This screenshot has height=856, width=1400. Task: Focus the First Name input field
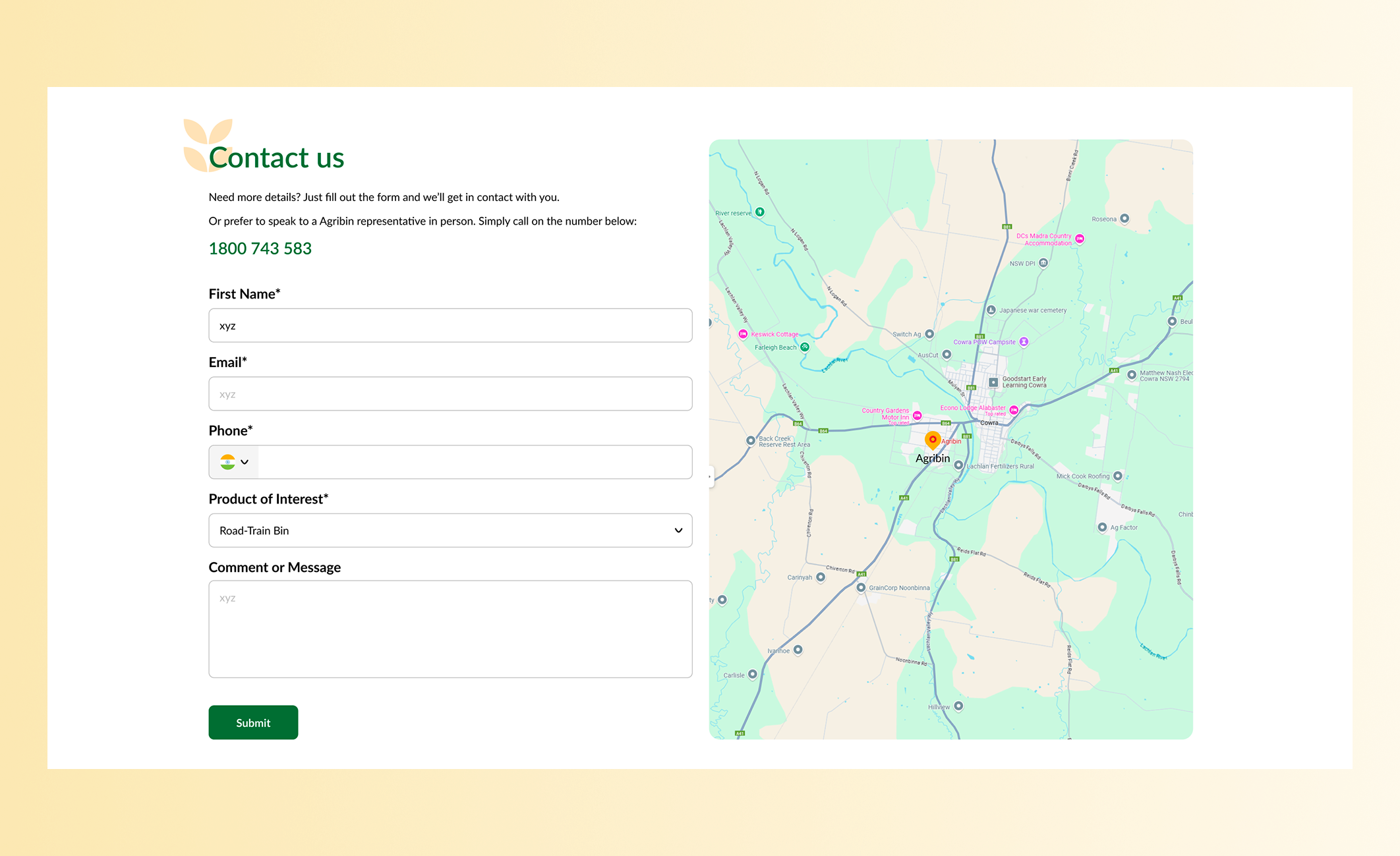pyautogui.click(x=450, y=326)
